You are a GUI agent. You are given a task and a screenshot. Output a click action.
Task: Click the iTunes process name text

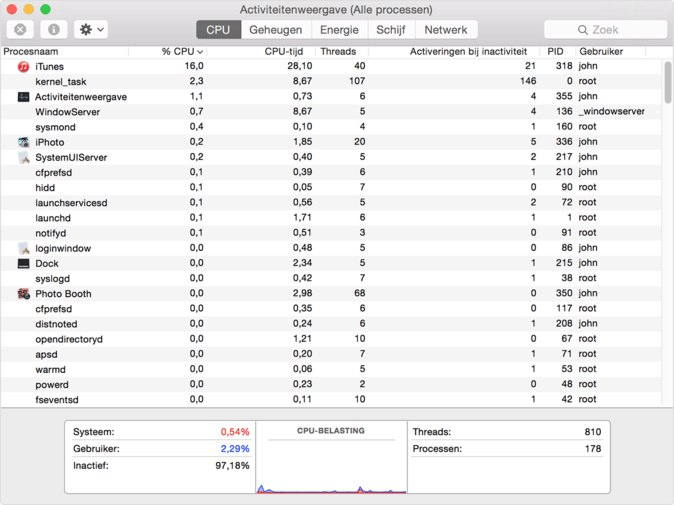click(49, 67)
